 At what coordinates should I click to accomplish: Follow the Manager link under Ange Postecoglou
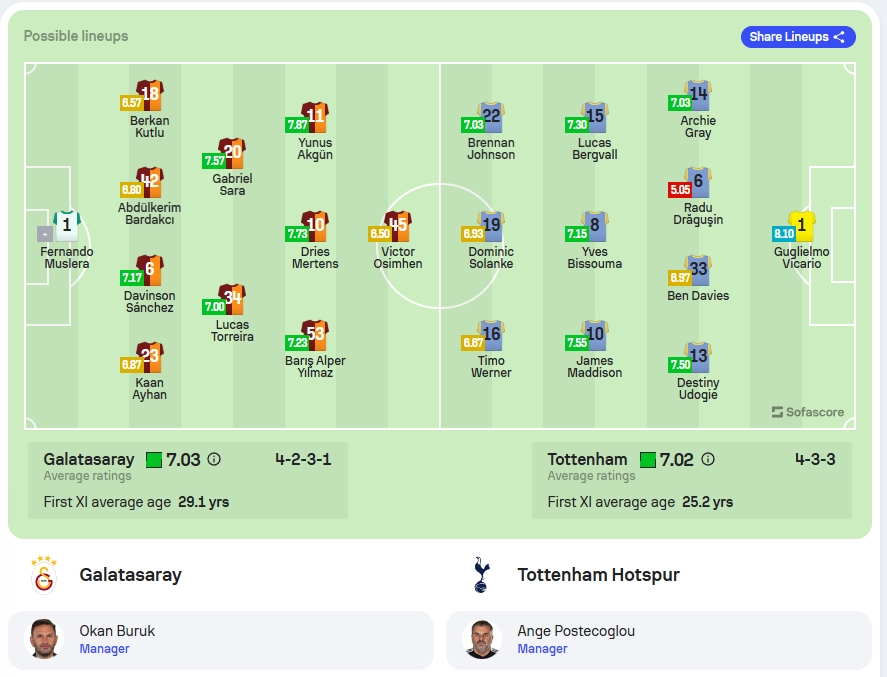[542, 649]
